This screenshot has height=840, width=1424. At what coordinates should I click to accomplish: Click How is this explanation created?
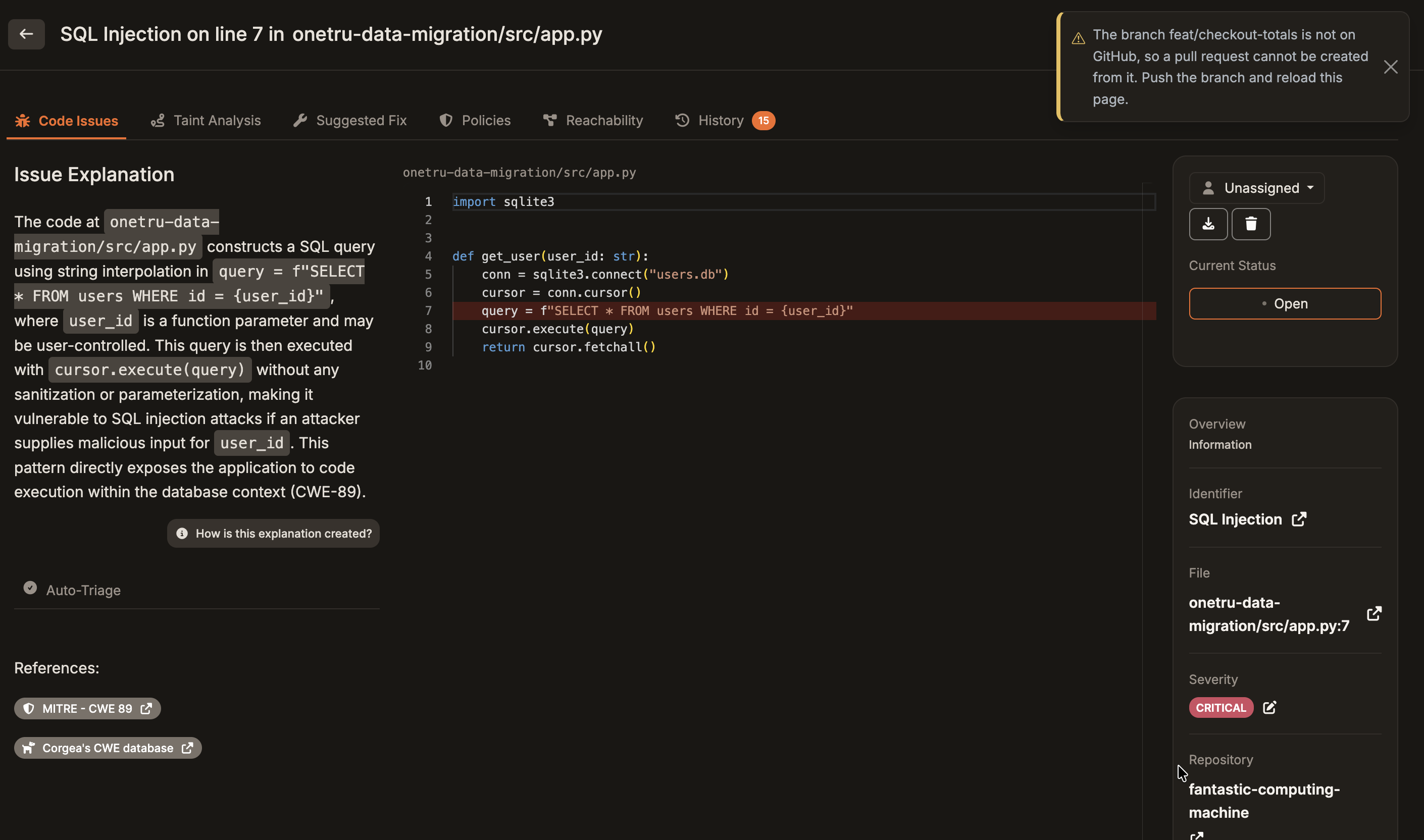pyautogui.click(x=273, y=533)
